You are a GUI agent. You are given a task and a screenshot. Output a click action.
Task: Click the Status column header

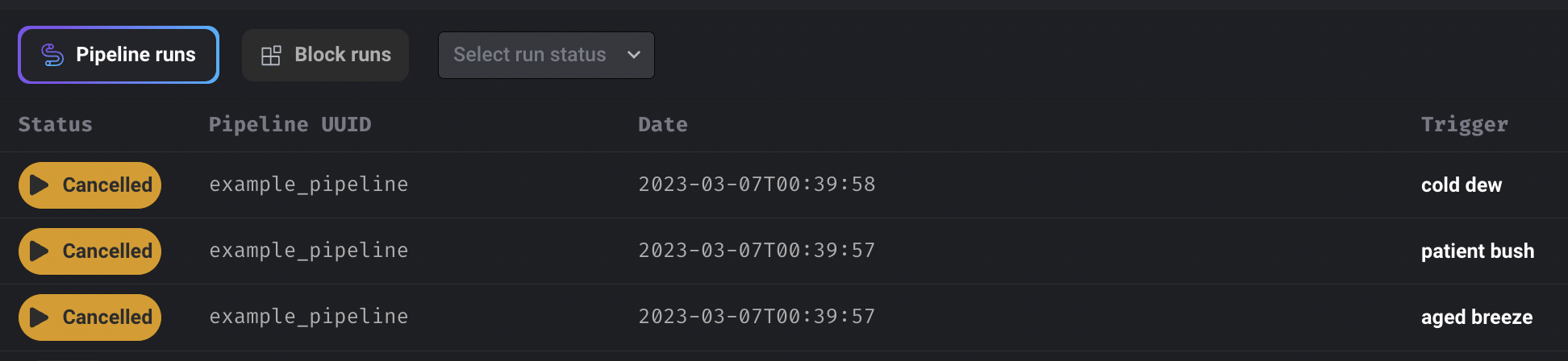pos(56,124)
